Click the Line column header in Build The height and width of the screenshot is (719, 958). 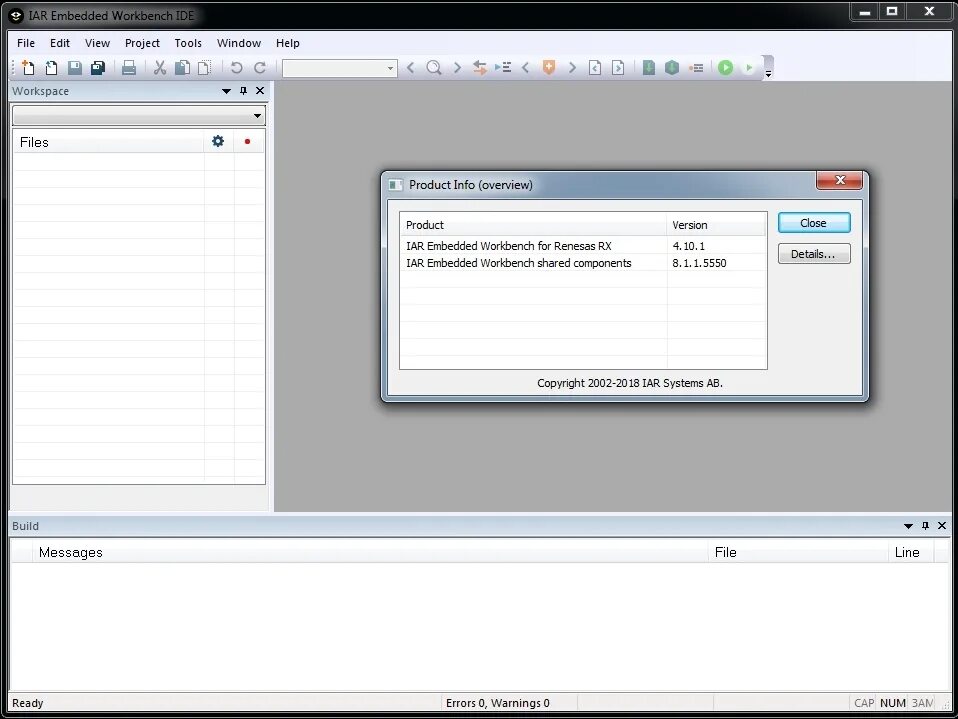pos(911,552)
